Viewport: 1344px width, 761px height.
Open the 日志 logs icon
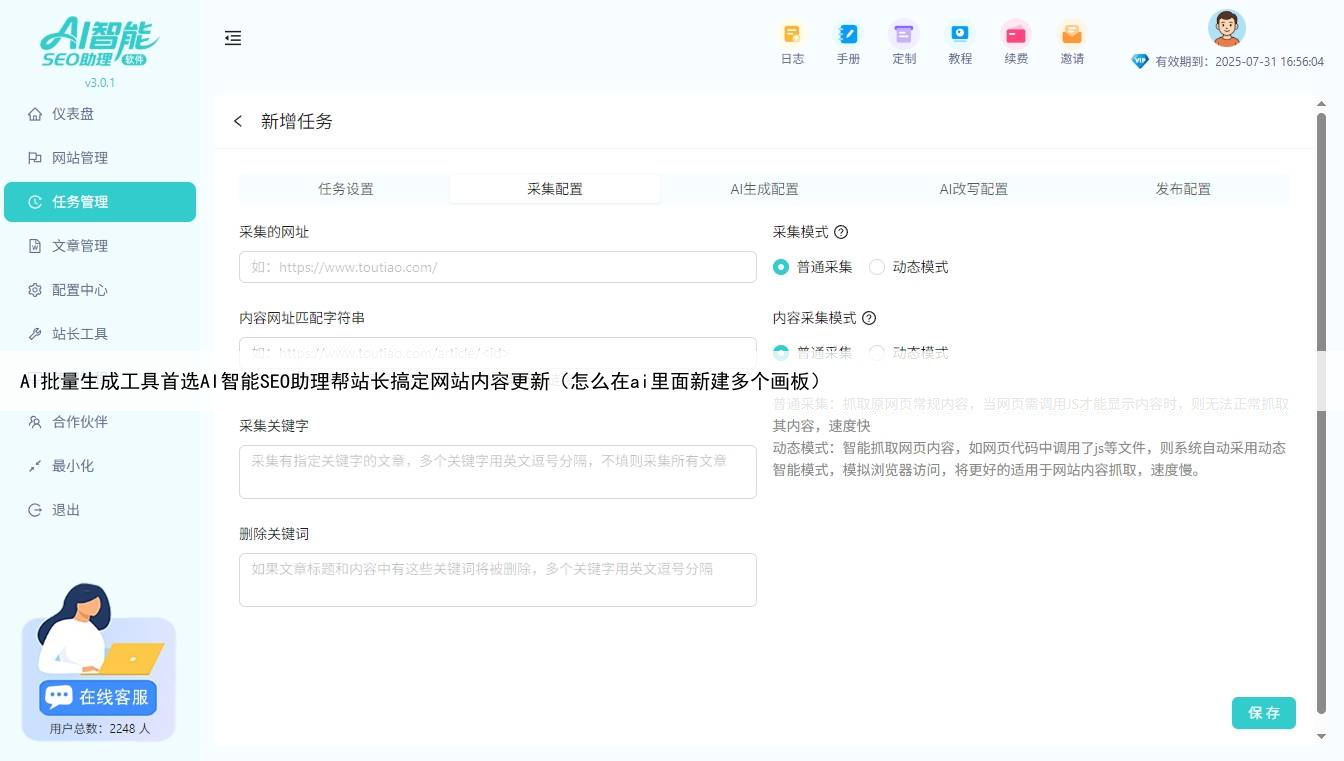(792, 42)
